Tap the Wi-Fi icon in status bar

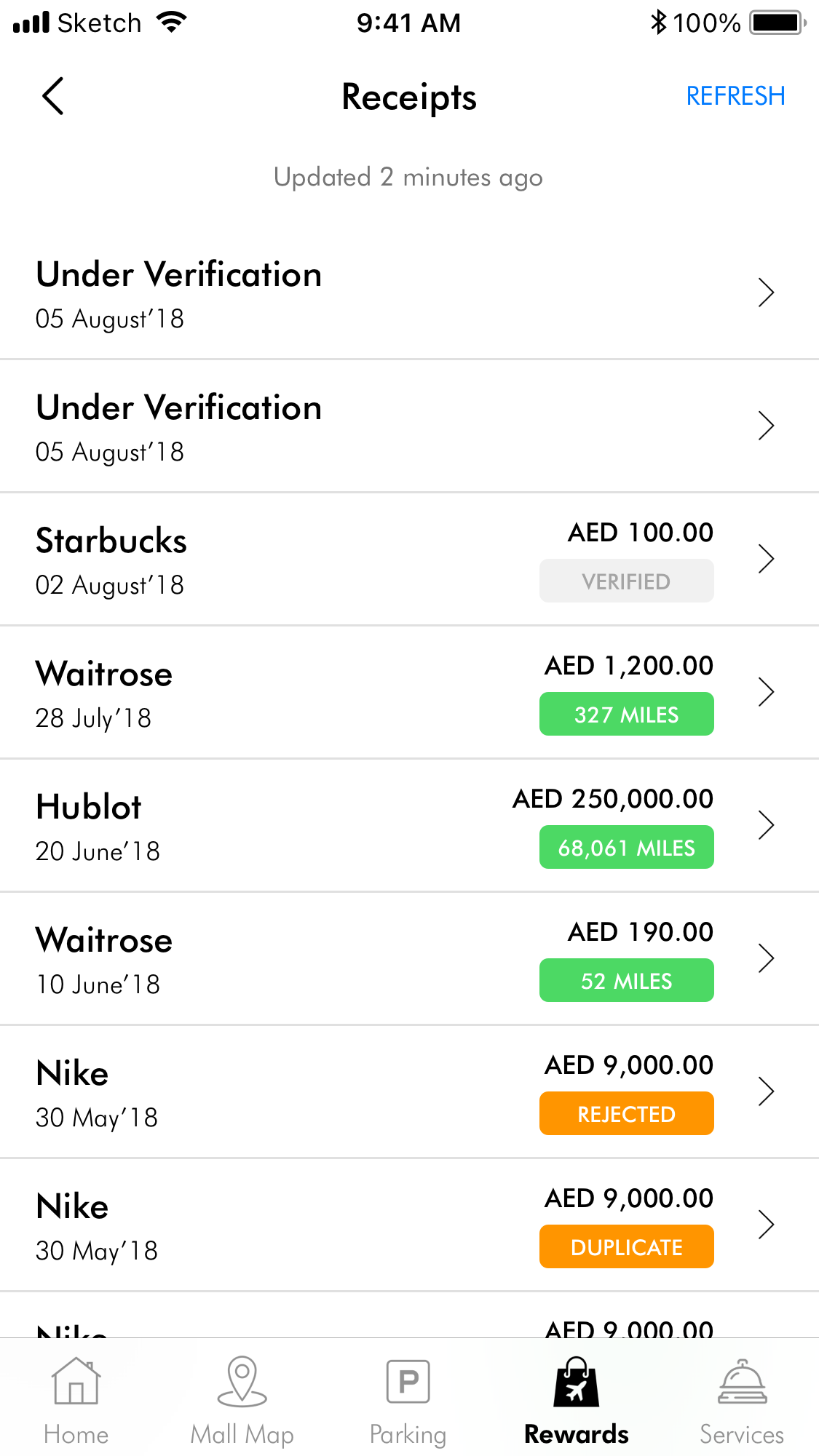(172, 23)
